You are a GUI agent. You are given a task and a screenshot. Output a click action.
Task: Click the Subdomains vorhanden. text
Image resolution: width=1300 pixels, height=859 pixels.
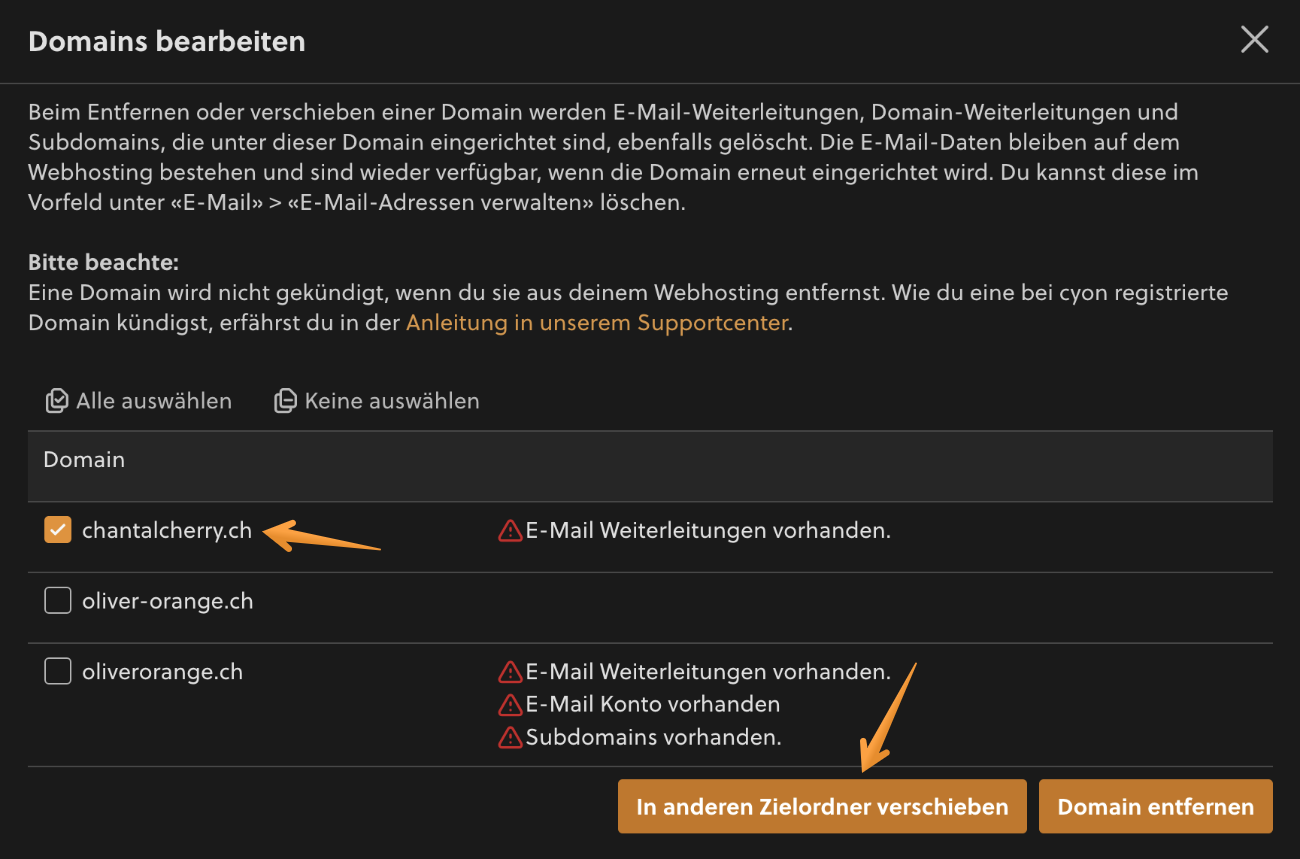(x=653, y=737)
